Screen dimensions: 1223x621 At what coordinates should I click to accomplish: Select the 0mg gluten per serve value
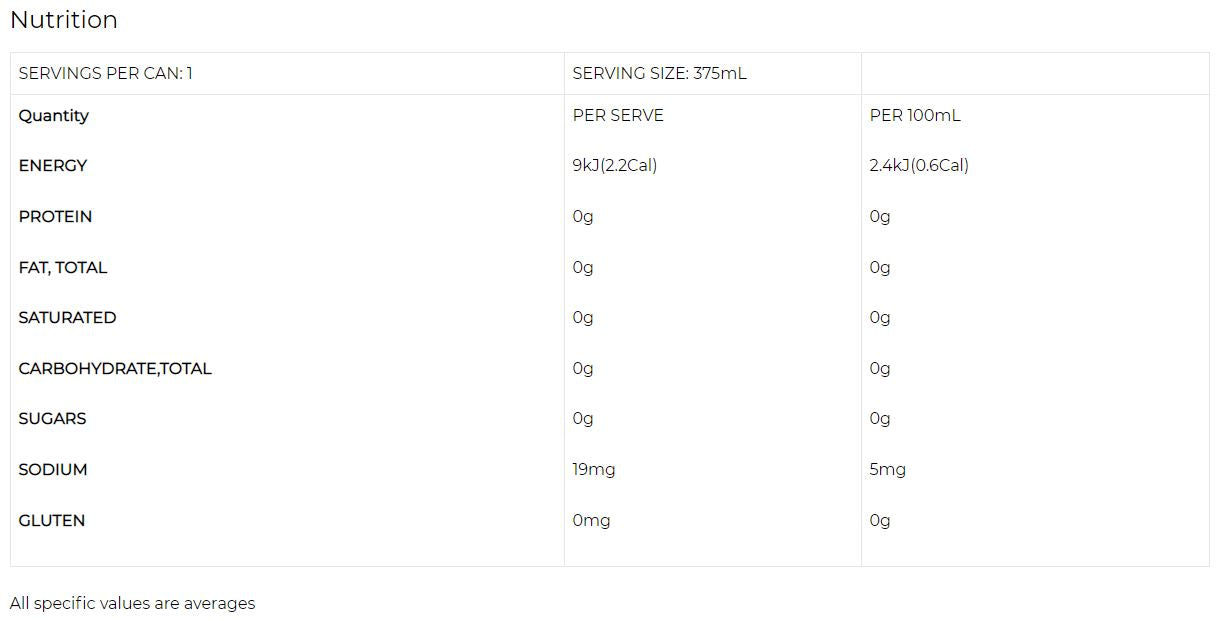click(591, 521)
